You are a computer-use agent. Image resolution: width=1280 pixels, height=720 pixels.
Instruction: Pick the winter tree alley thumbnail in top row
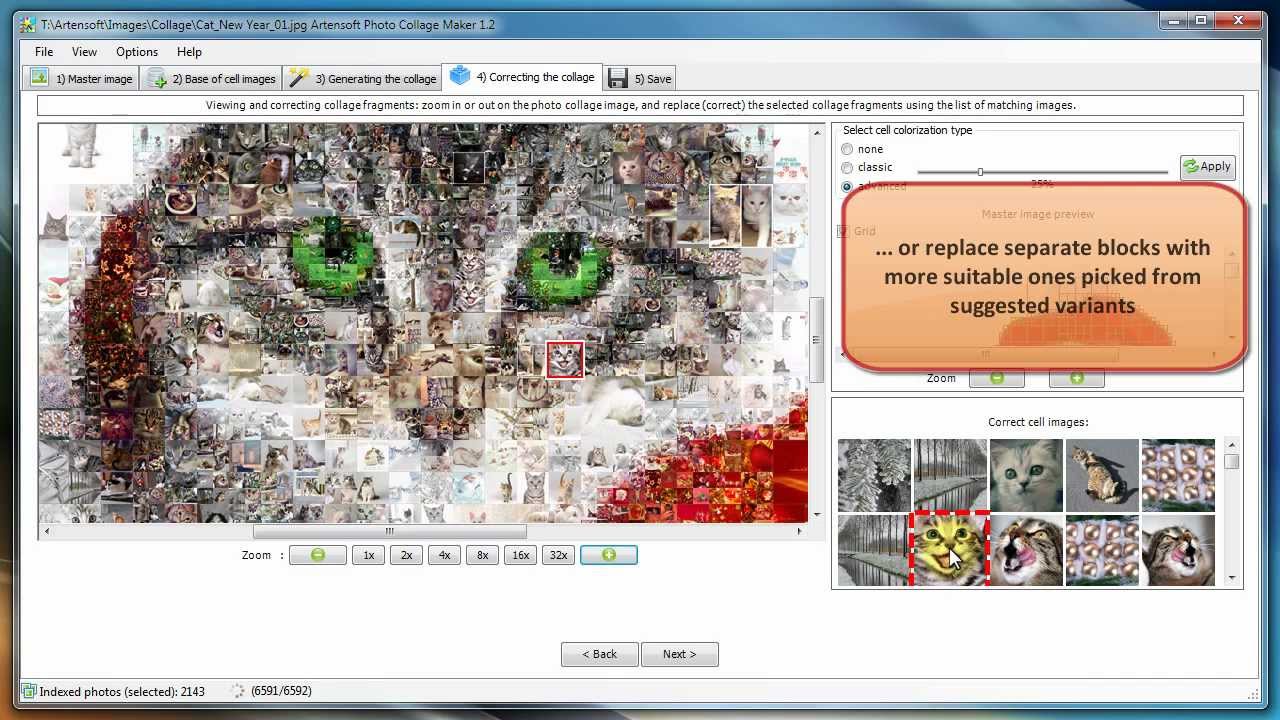[x=950, y=475]
